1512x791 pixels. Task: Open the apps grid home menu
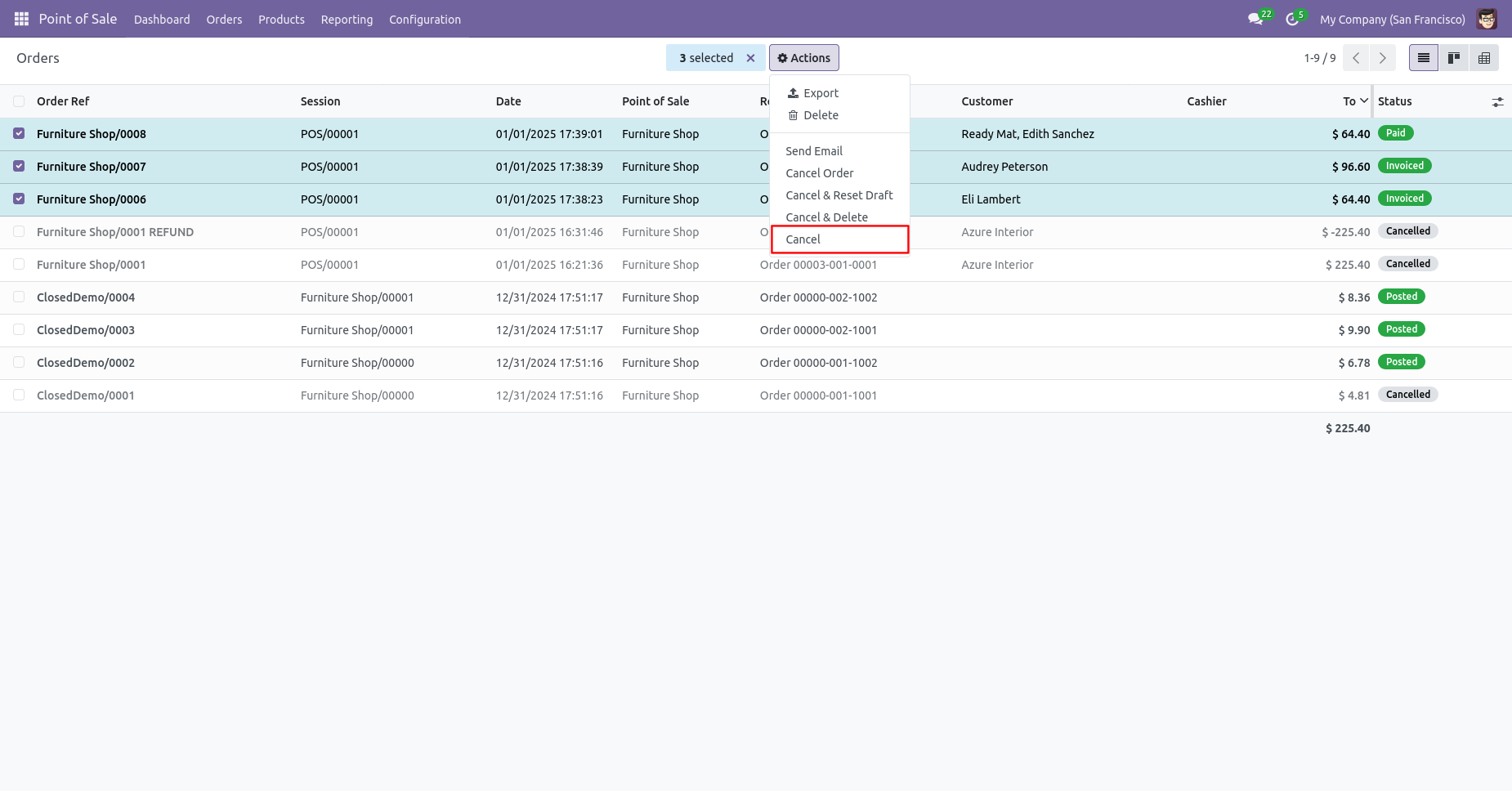point(21,19)
